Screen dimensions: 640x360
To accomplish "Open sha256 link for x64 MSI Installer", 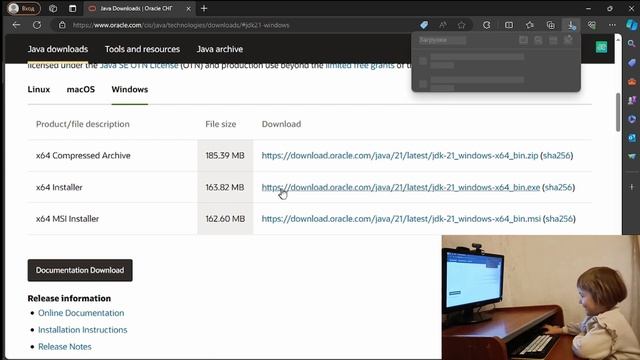I will coord(559,219).
